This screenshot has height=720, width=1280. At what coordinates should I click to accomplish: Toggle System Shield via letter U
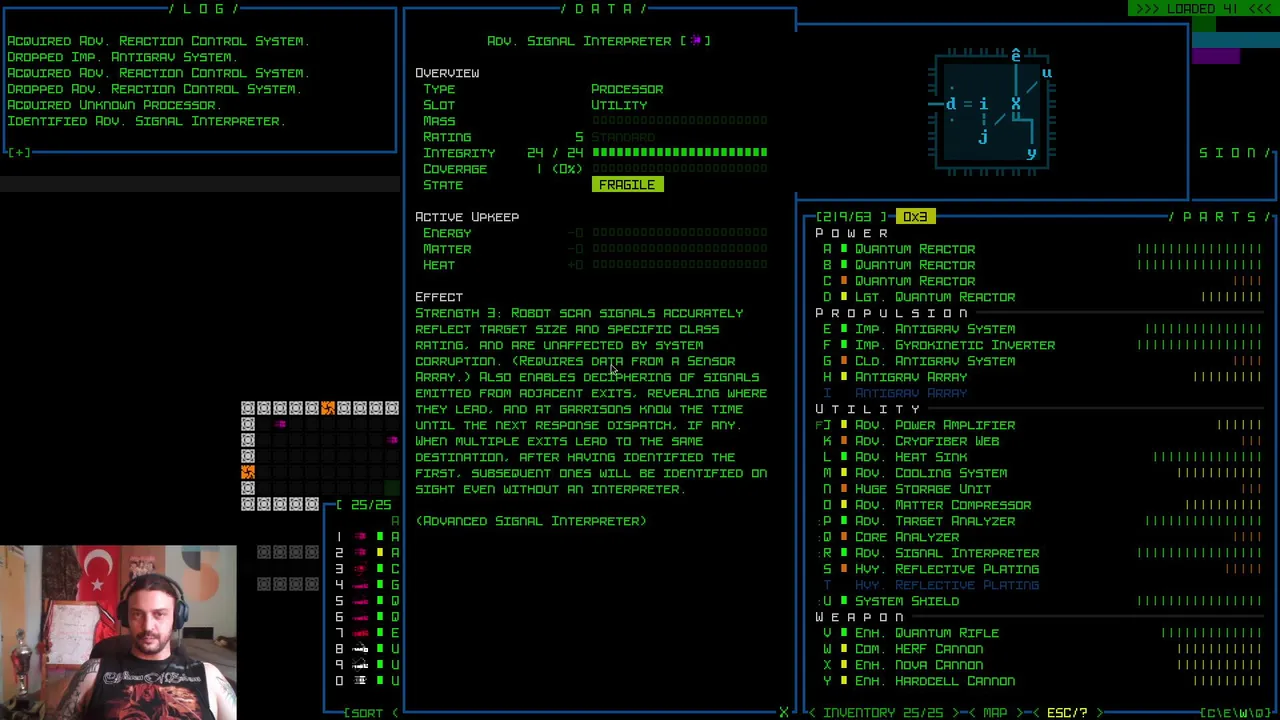[x=827, y=601]
